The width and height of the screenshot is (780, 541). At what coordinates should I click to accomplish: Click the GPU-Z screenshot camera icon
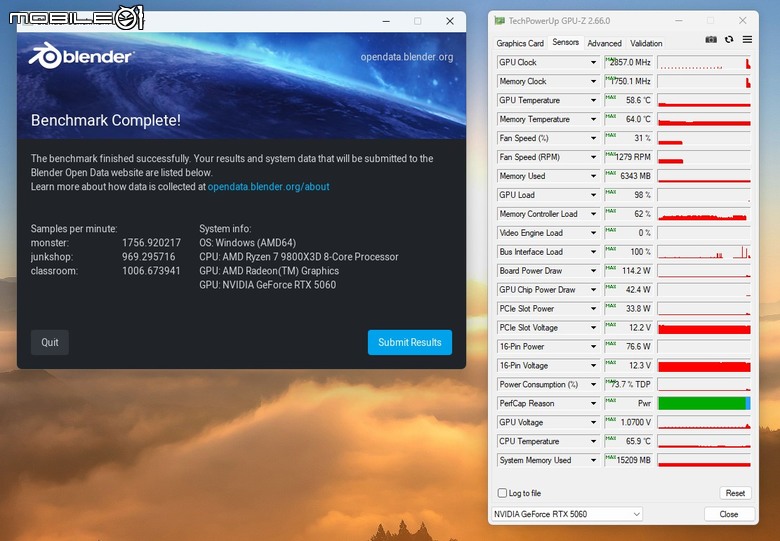point(711,40)
